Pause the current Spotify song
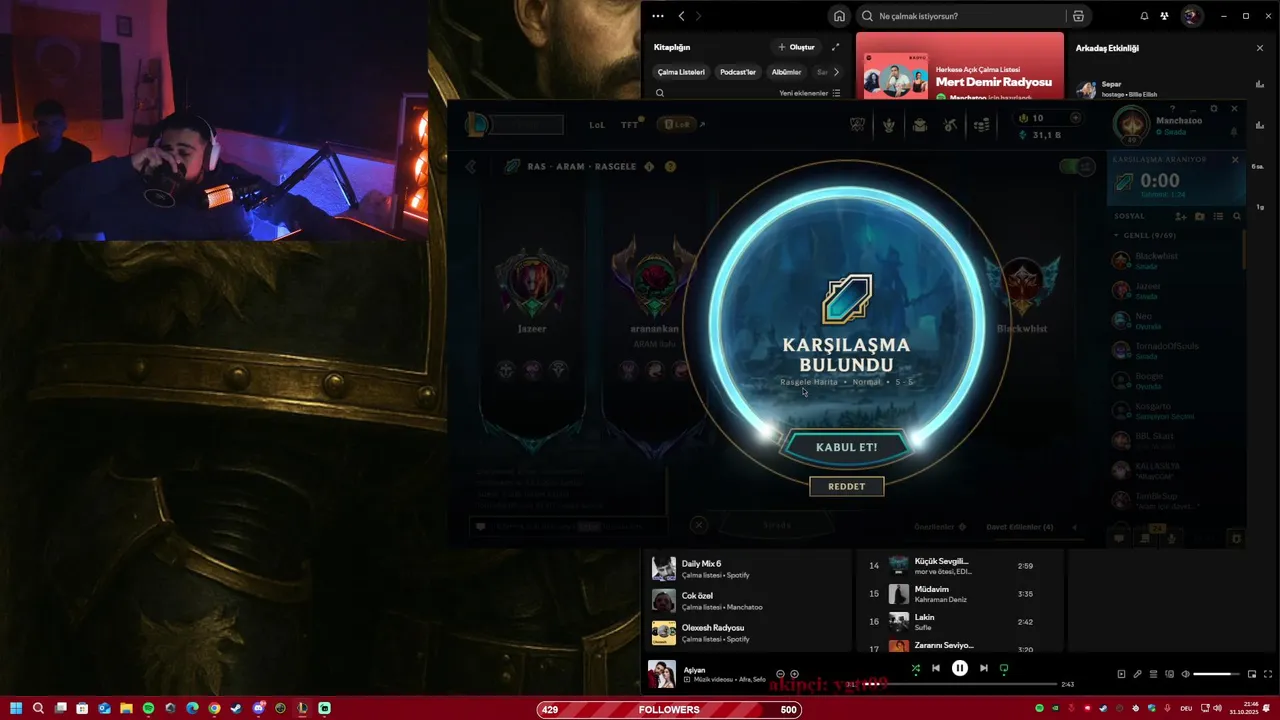 point(960,668)
